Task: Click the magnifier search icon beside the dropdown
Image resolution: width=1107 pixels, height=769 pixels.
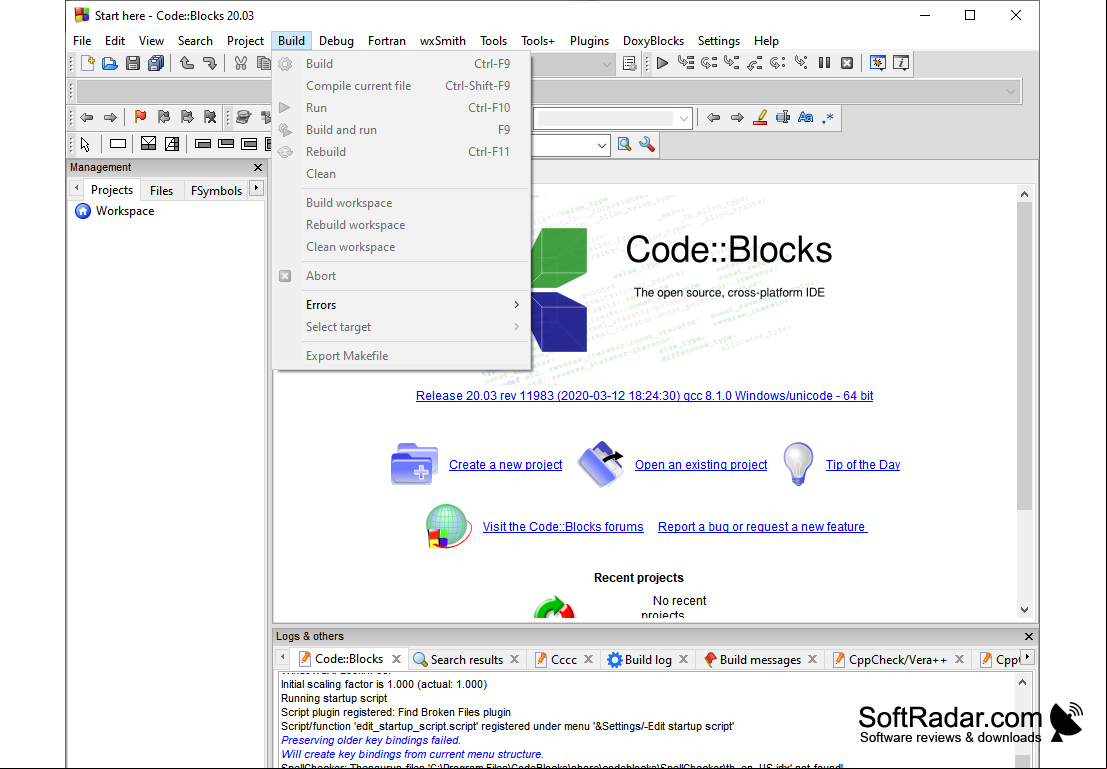Action: [624, 145]
